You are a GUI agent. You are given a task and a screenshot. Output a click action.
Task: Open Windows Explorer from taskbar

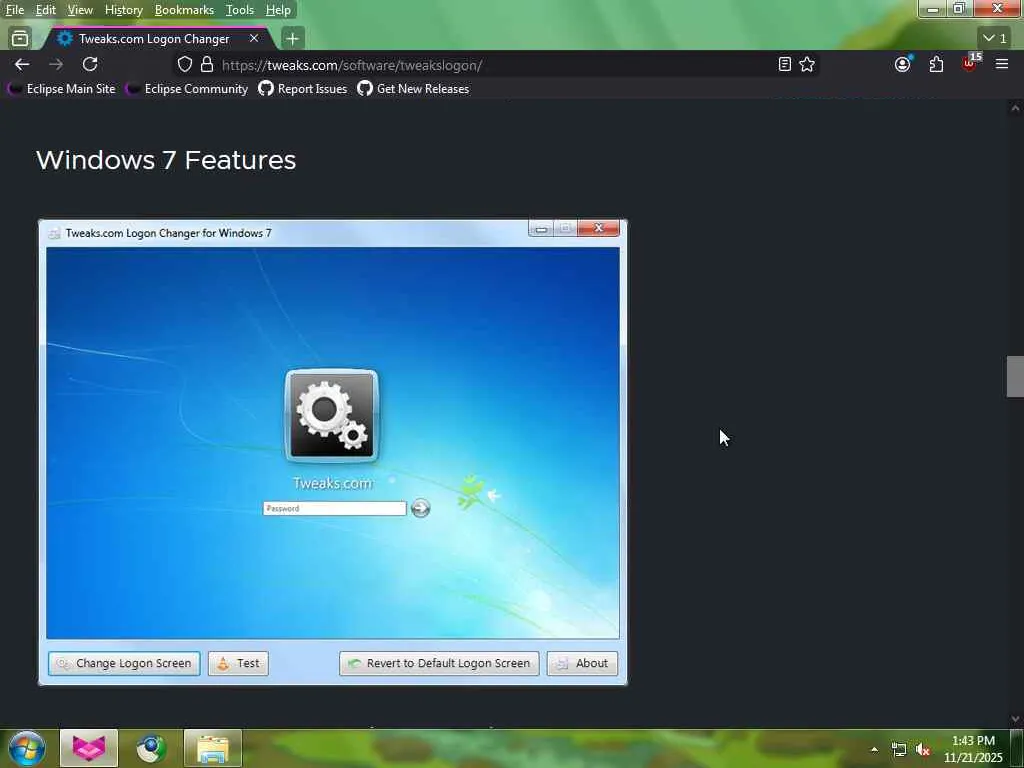[213, 748]
